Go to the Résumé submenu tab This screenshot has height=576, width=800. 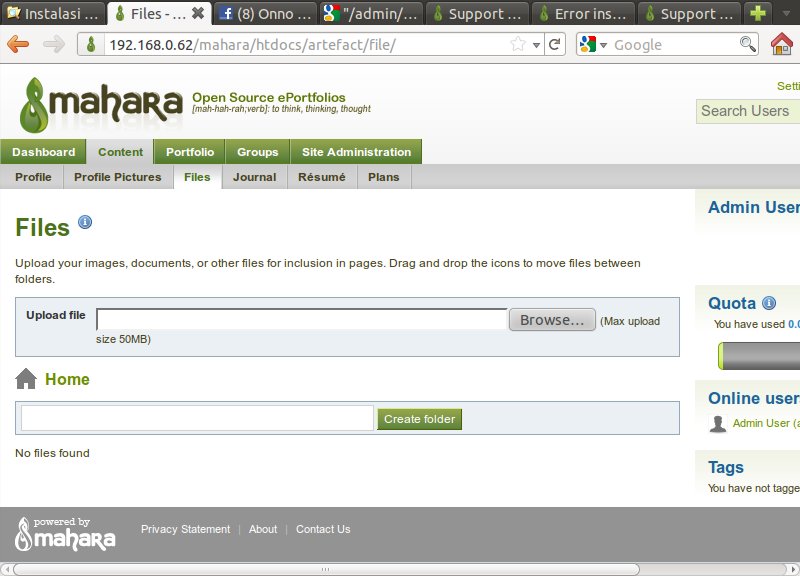322,177
